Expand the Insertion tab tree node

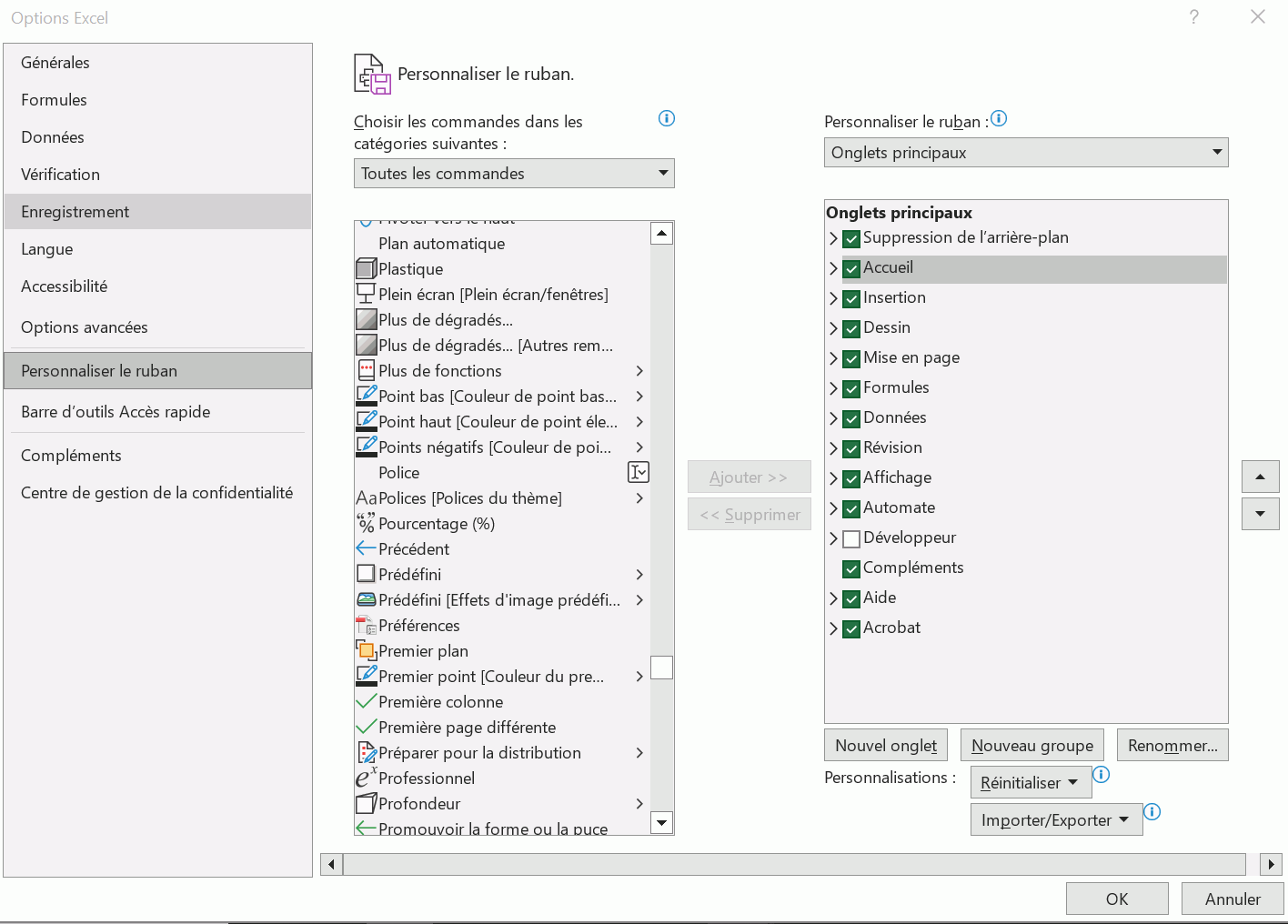pos(833,298)
